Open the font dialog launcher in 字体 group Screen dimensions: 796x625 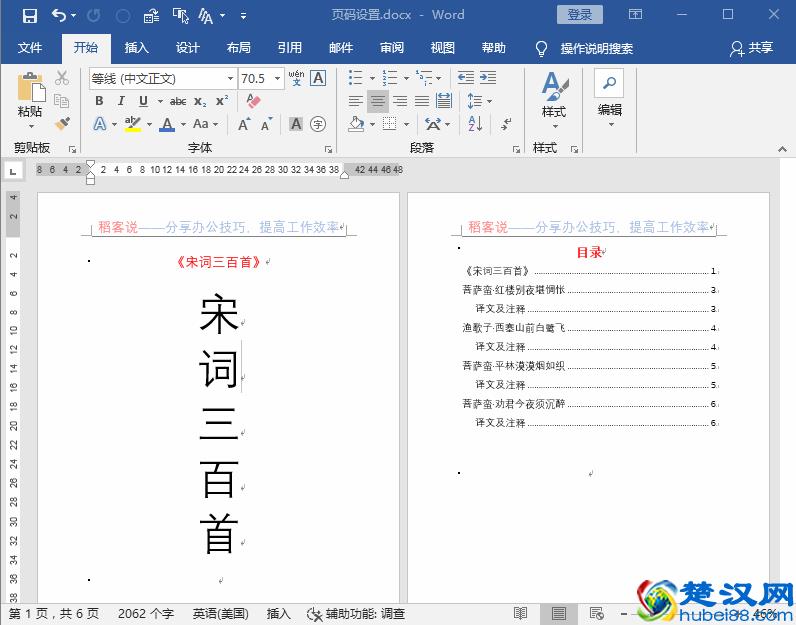[x=328, y=149]
